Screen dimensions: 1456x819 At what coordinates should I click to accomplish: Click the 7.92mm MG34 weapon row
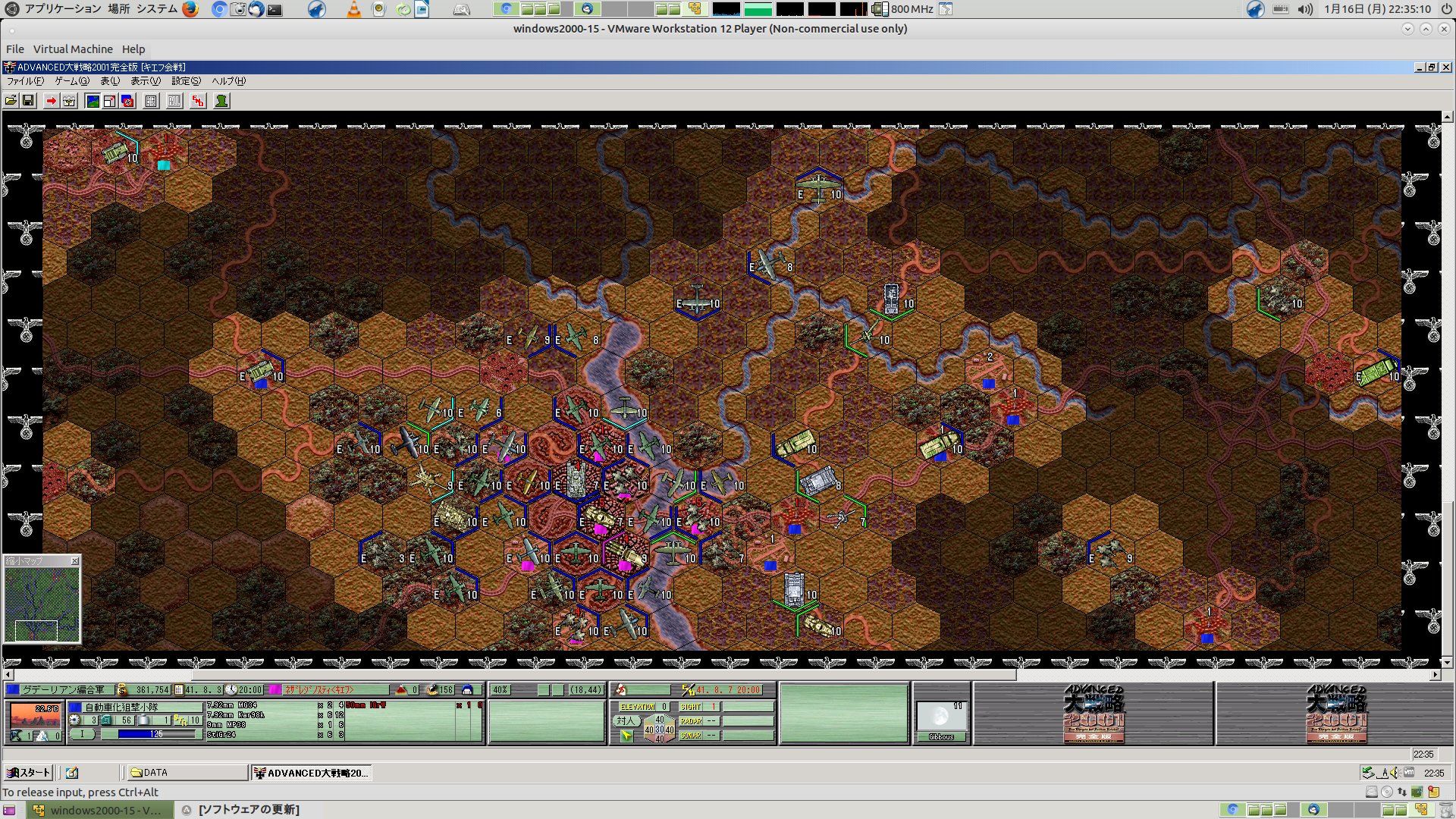tap(275, 705)
